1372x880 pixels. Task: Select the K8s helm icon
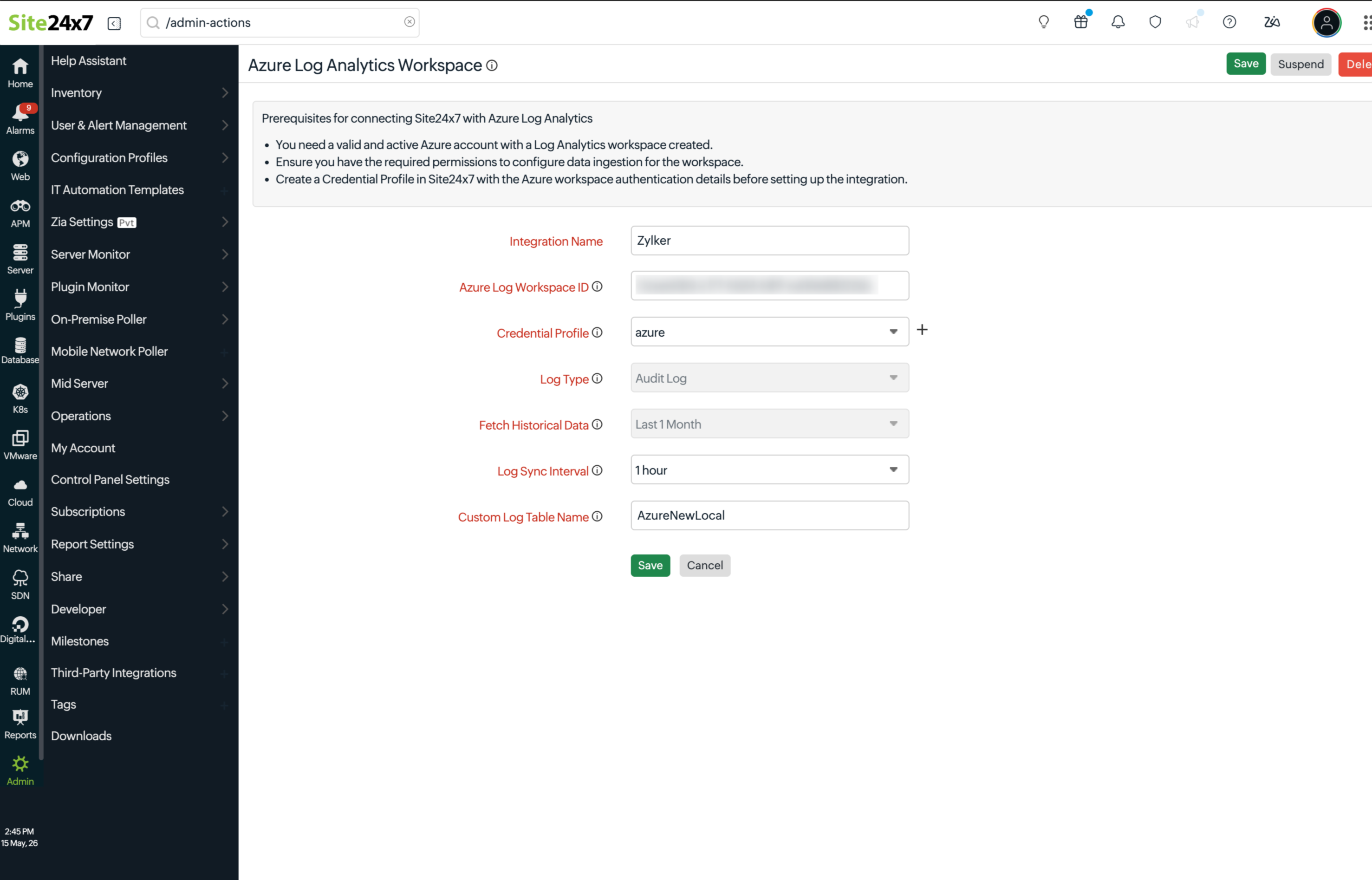20,399
